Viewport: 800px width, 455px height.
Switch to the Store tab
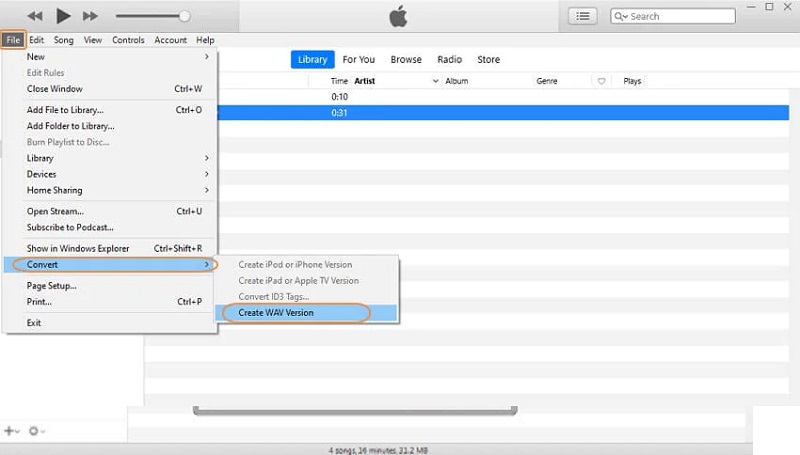488,60
